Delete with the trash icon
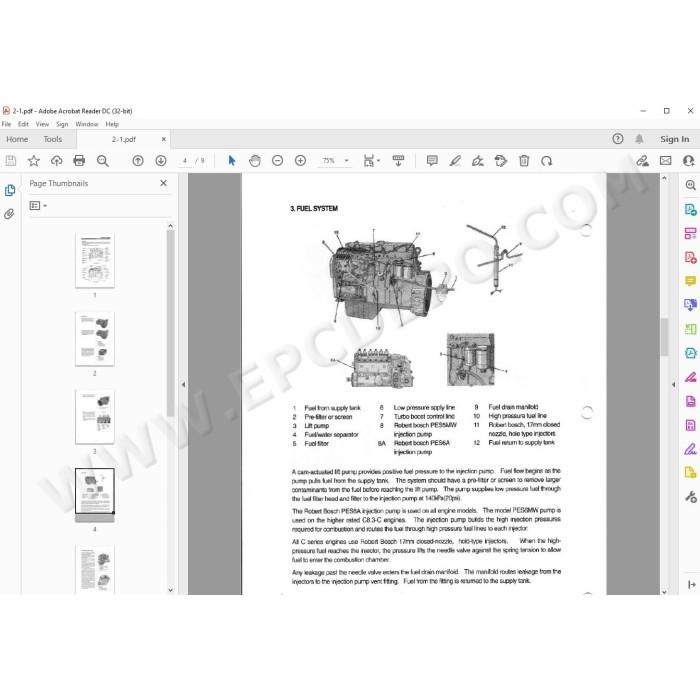This screenshot has width=700, height=700. (524, 161)
